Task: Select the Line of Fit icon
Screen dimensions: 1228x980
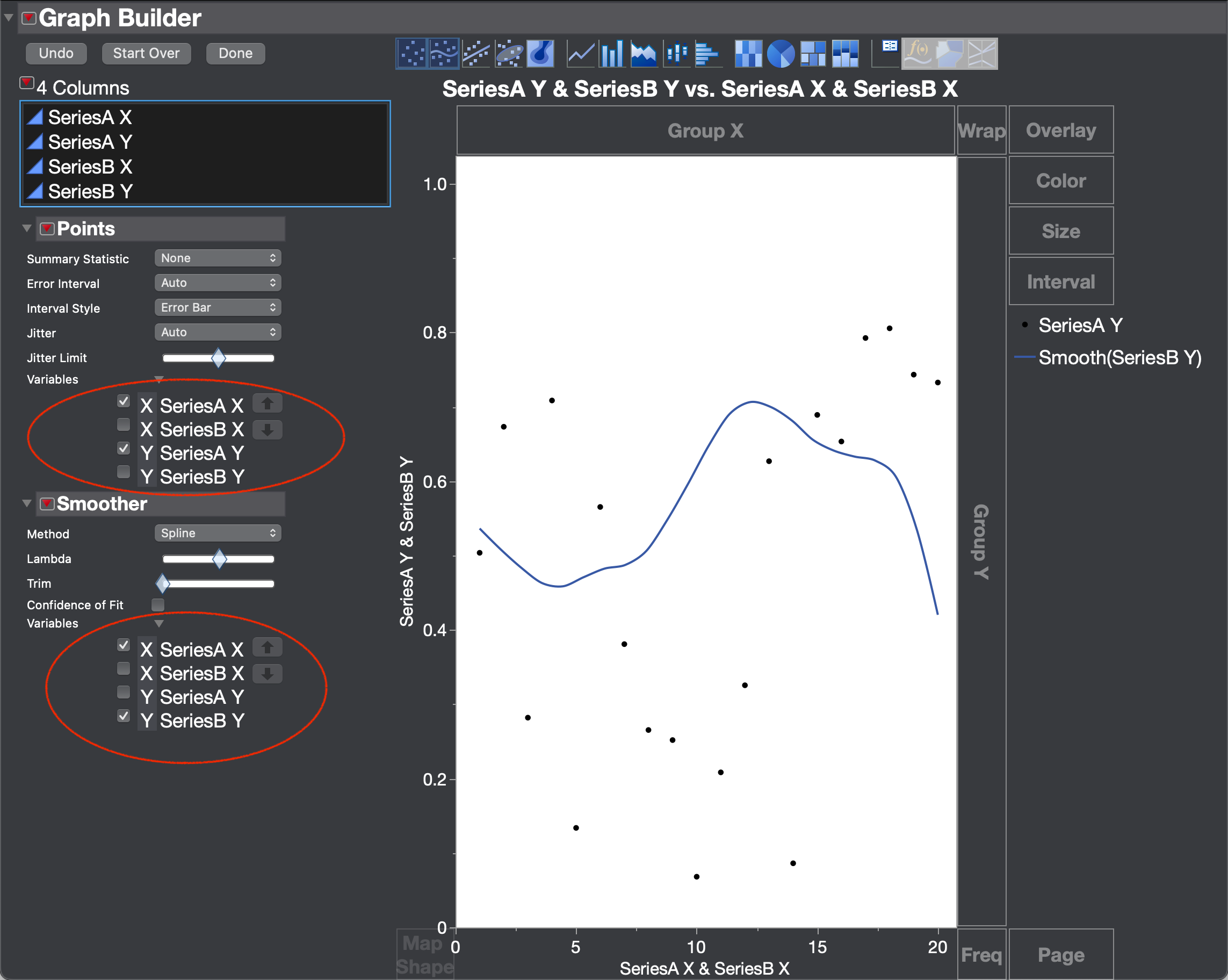Action: (476, 54)
